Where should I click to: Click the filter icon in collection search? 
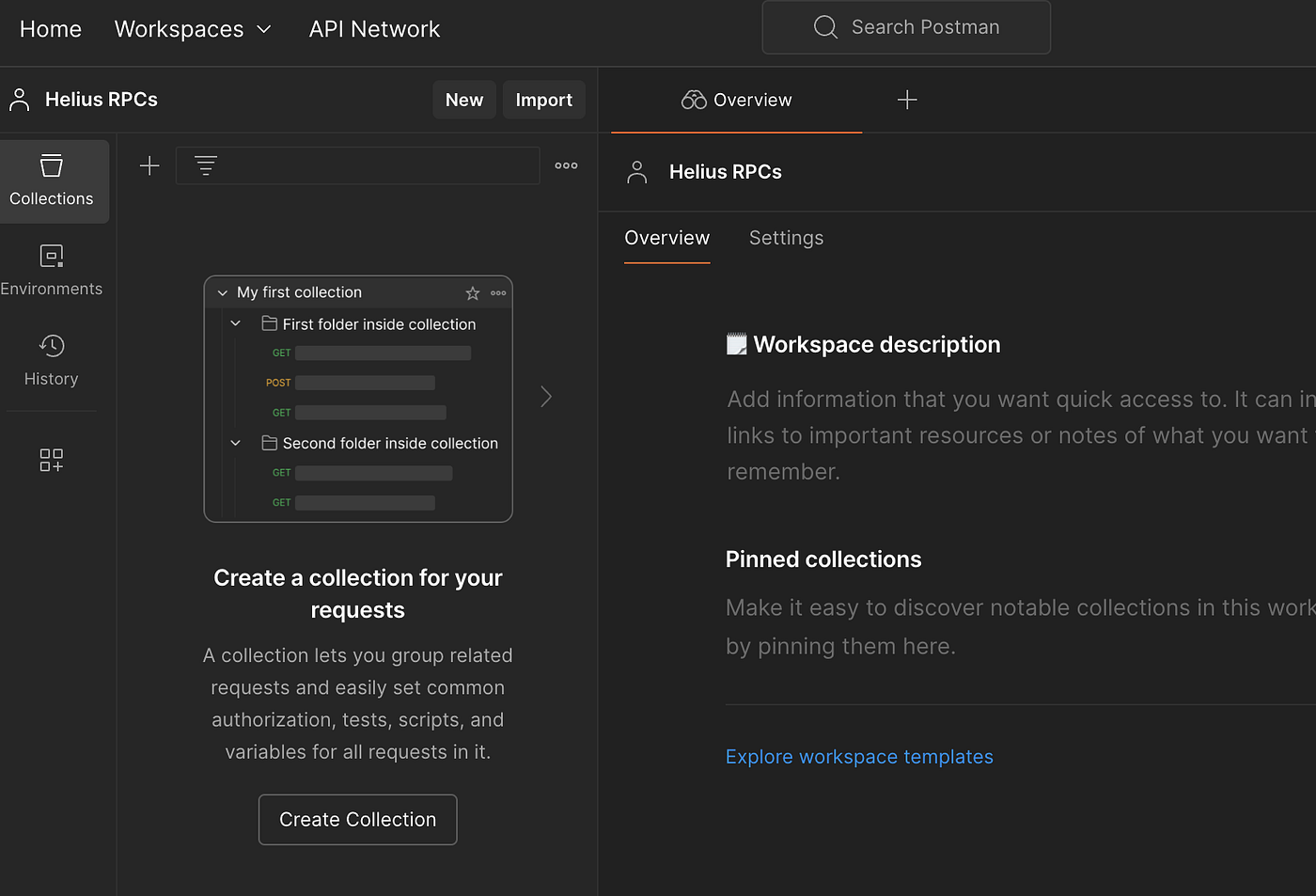coord(206,166)
